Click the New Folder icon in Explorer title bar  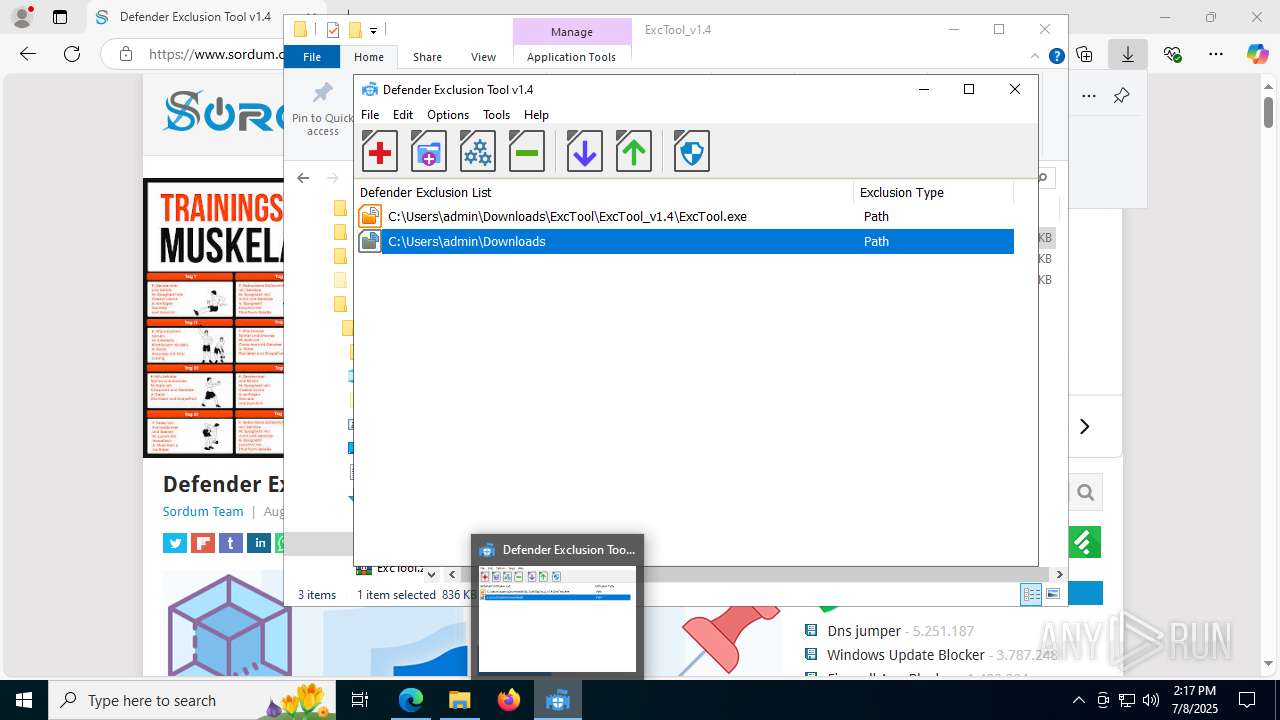click(354, 30)
